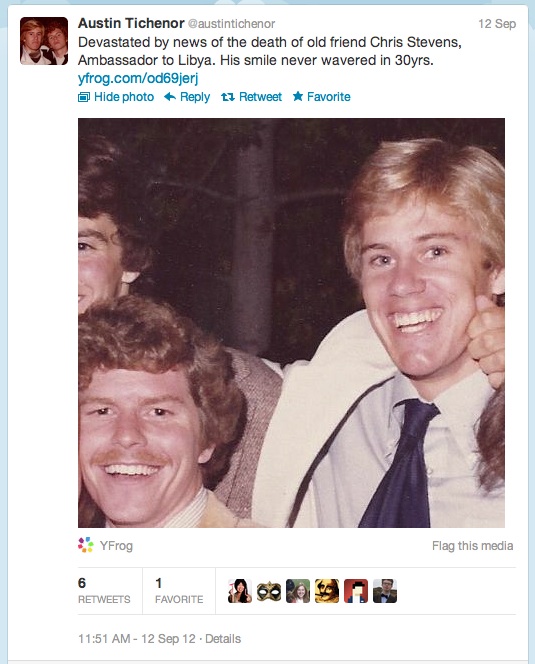Open Austin Tichenor's profile avatar

coord(44,41)
